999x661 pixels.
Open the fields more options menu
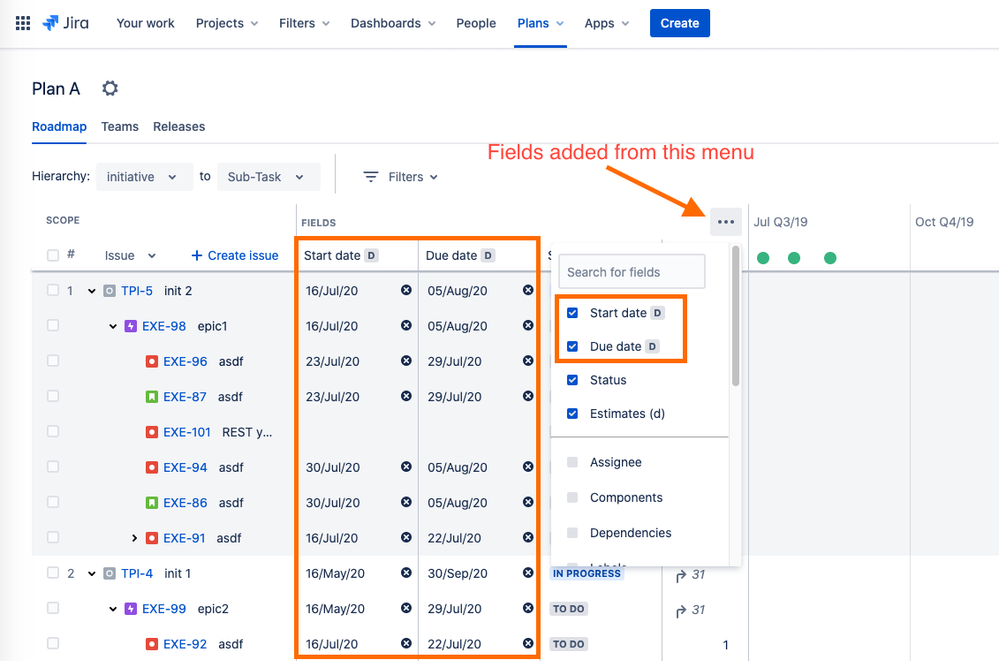(x=726, y=222)
